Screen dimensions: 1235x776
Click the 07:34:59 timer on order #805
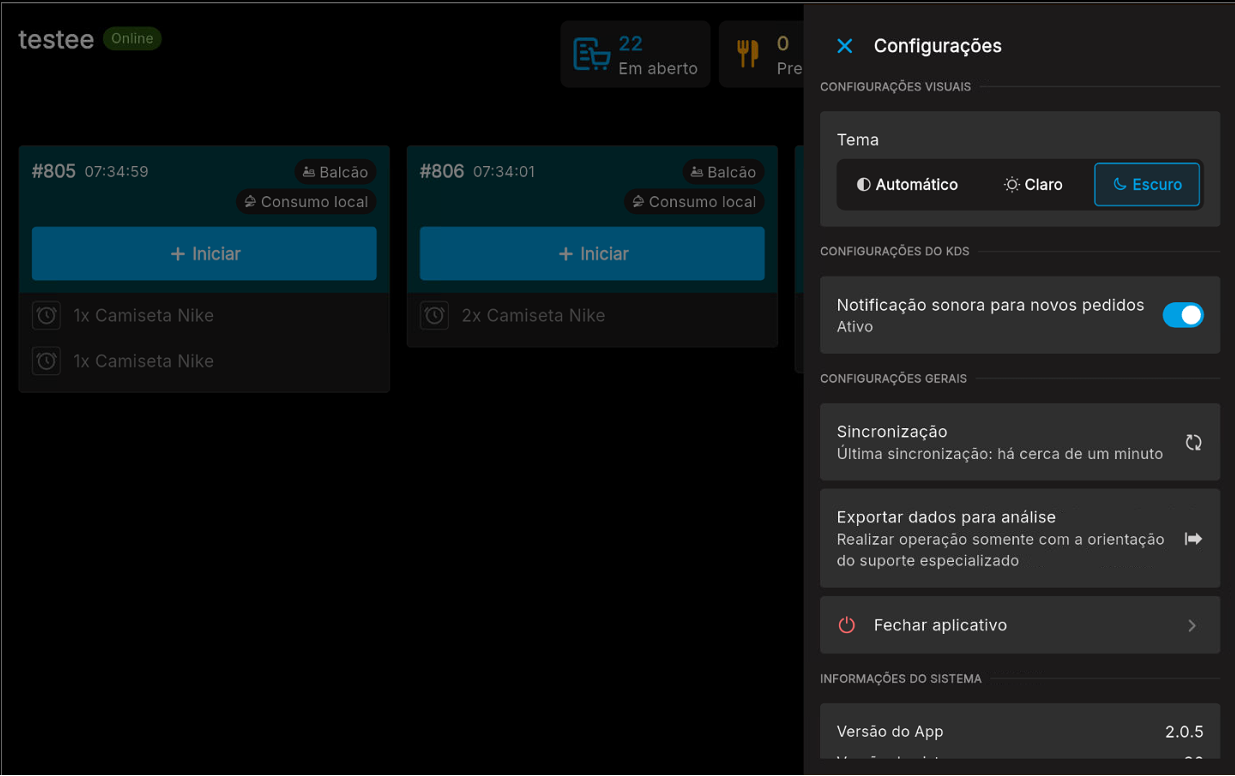(116, 172)
